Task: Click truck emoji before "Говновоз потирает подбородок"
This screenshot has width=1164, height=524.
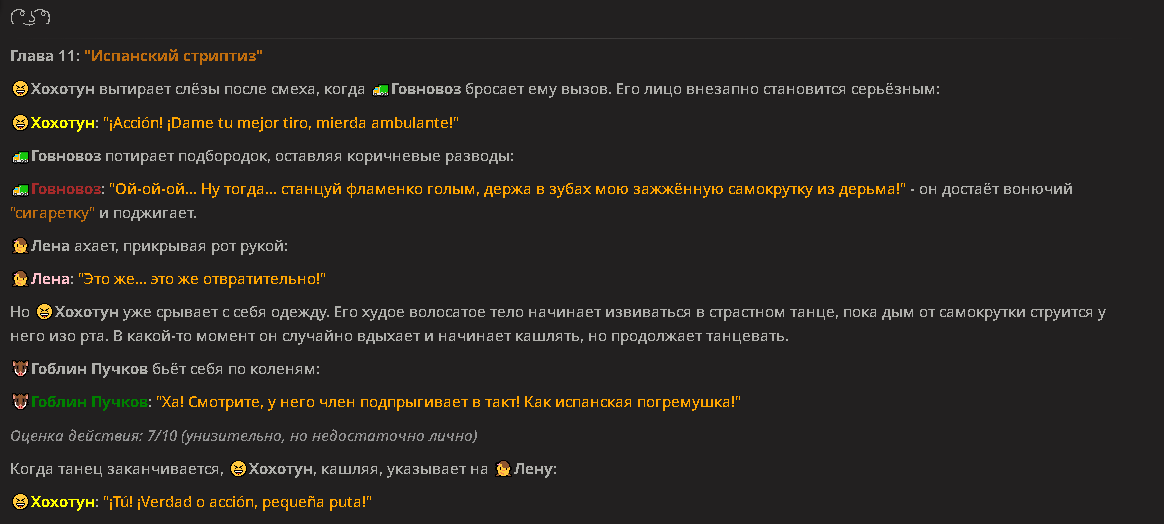Action: [20, 157]
